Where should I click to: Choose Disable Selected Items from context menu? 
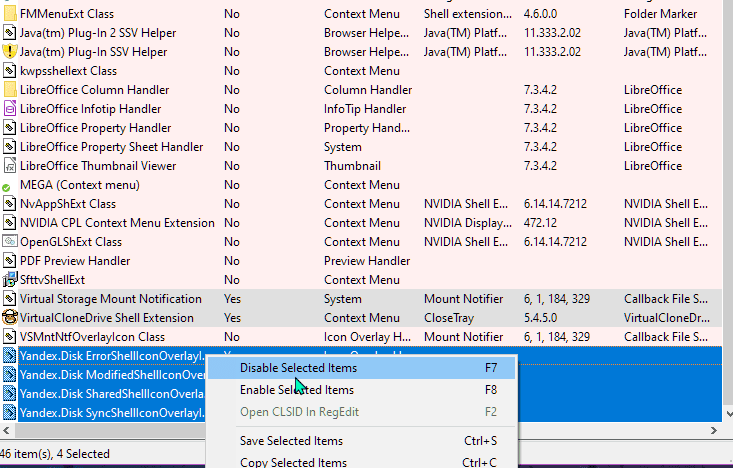pos(361,368)
